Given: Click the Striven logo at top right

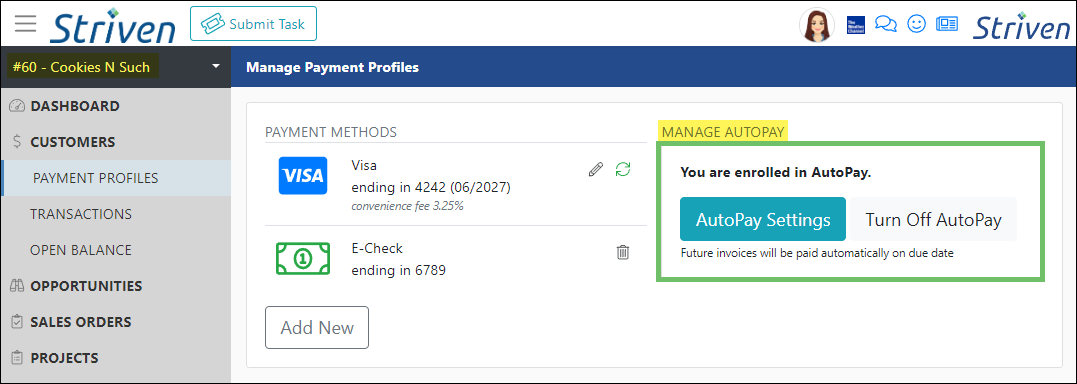Looking at the screenshot, I should (1021, 25).
